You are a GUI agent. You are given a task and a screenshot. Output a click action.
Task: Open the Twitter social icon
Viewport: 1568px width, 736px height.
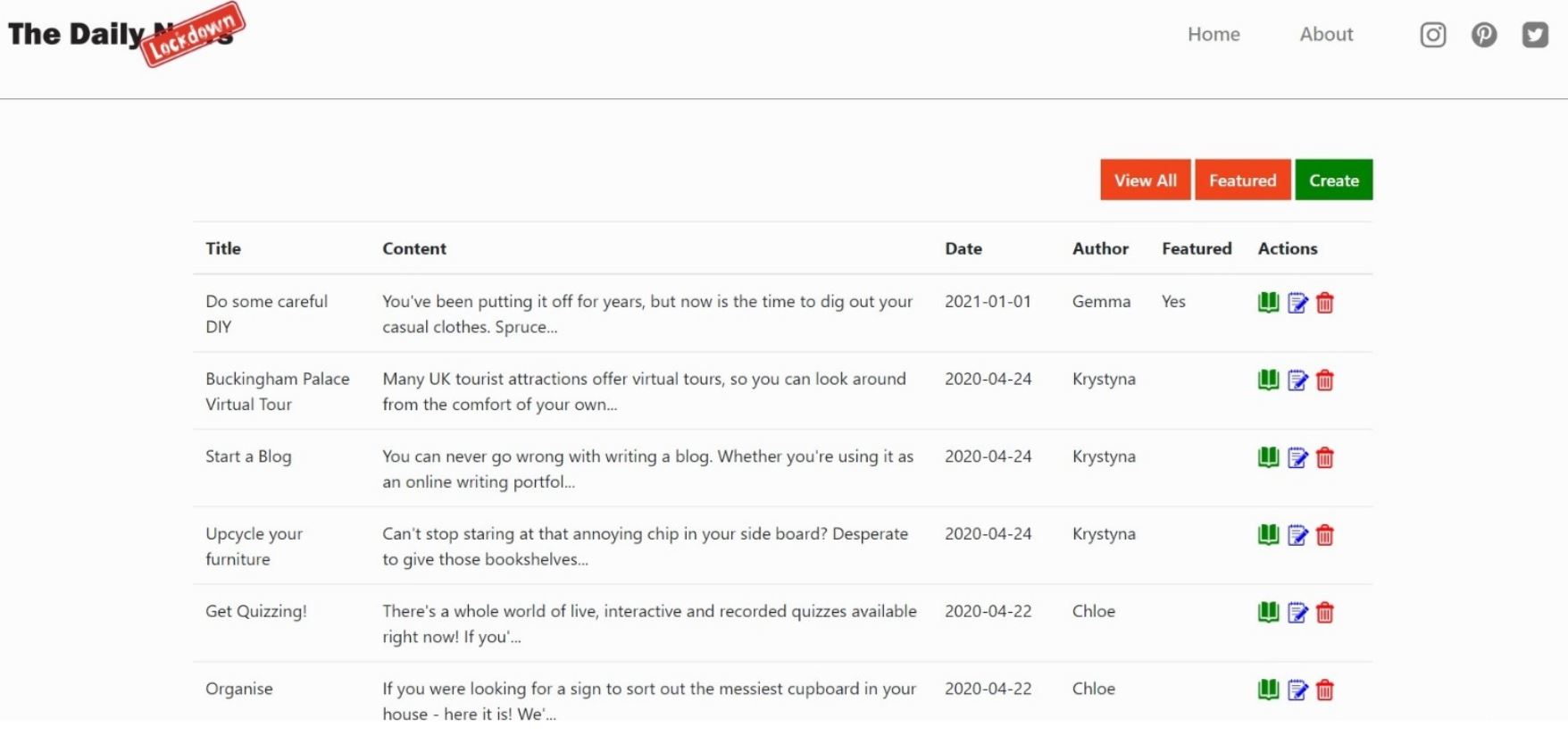point(1535,35)
